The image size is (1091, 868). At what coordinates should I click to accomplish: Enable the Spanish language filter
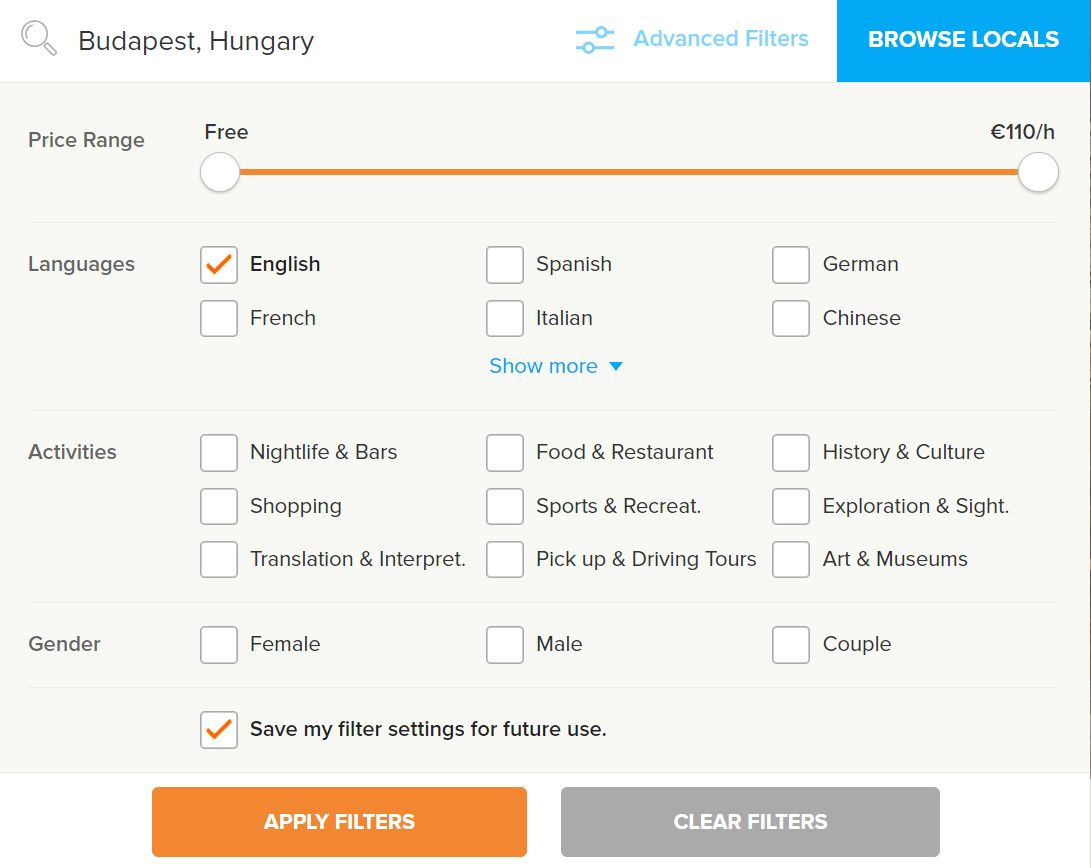click(x=505, y=264)
